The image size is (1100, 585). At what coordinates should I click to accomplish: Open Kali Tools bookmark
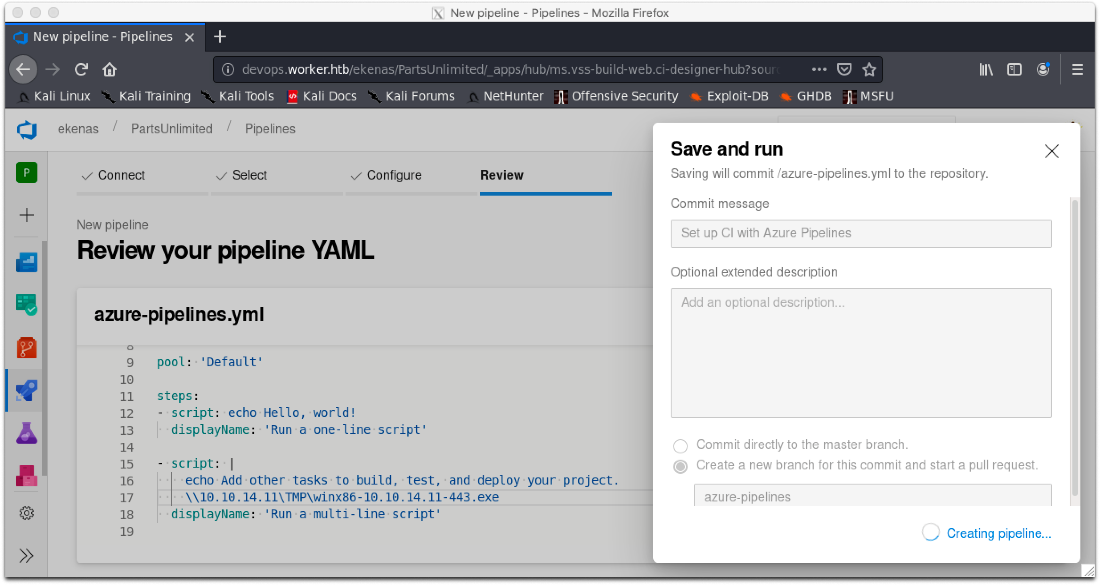pos(238,96)
